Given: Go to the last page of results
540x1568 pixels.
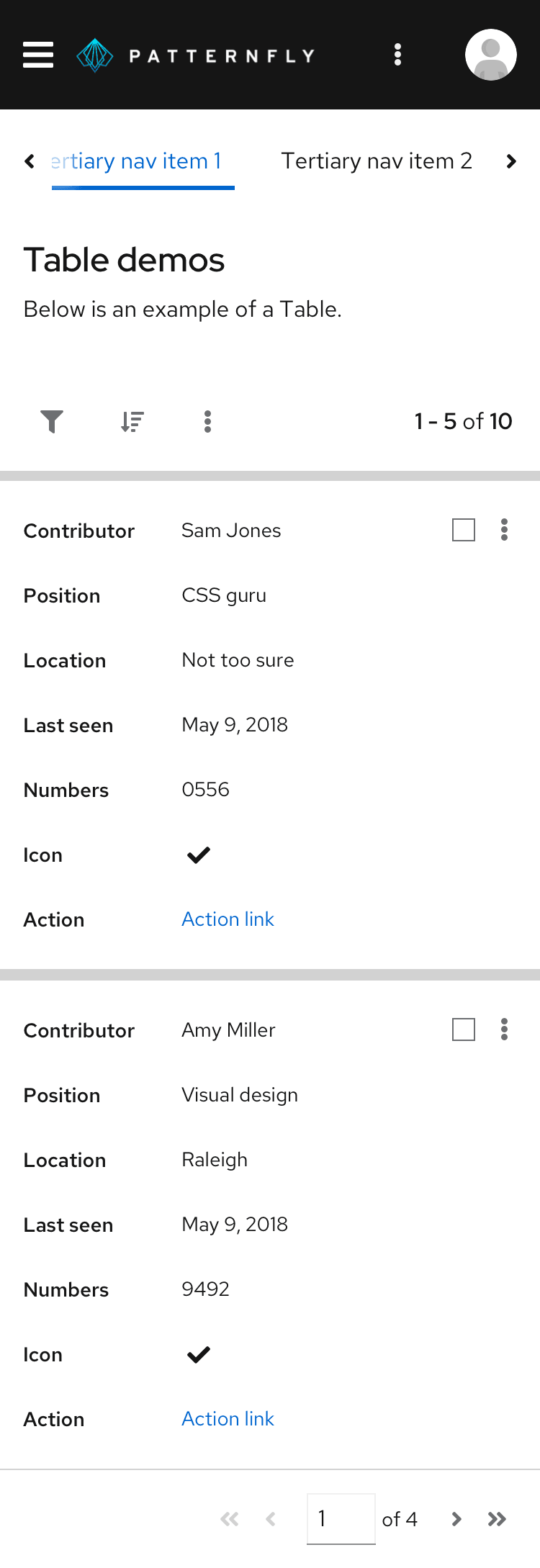Looking at the screenshot, I should pyautogui.click(x=497, y=1519).
